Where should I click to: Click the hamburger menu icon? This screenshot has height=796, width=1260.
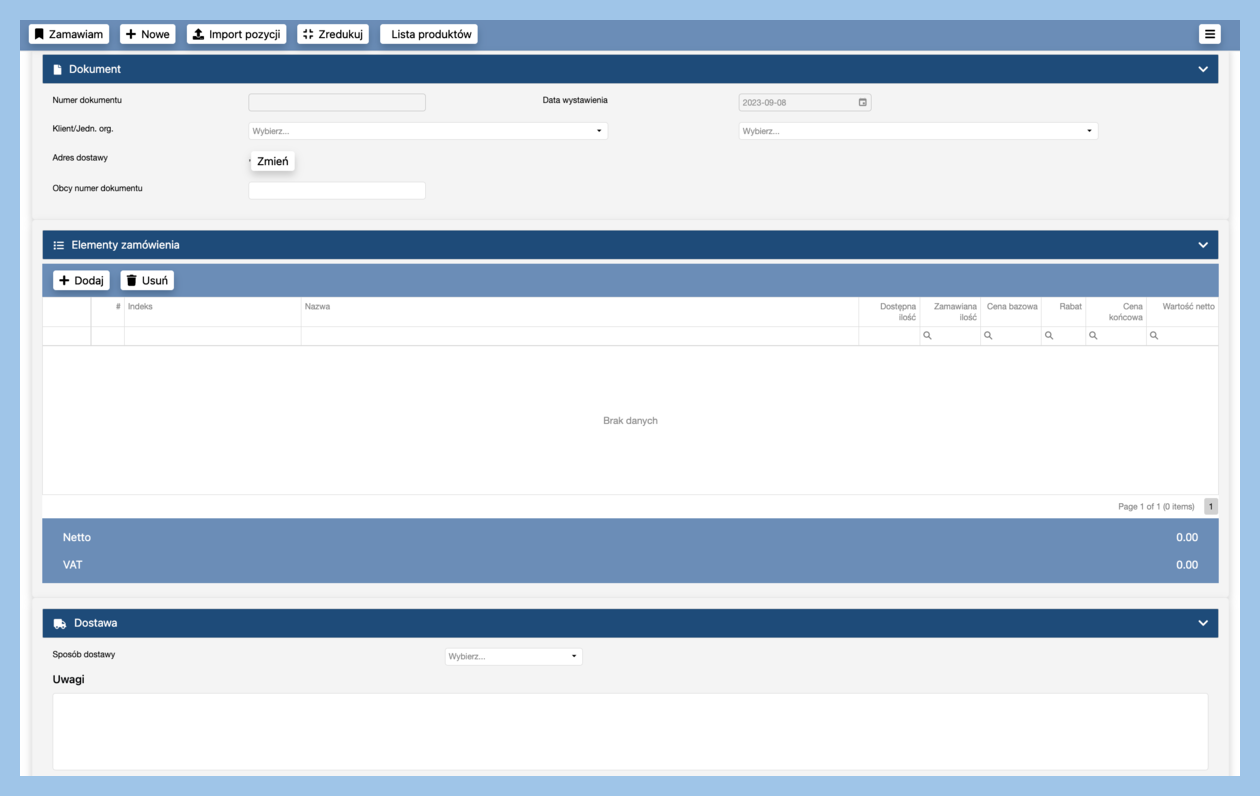[x=1209, y=34]
